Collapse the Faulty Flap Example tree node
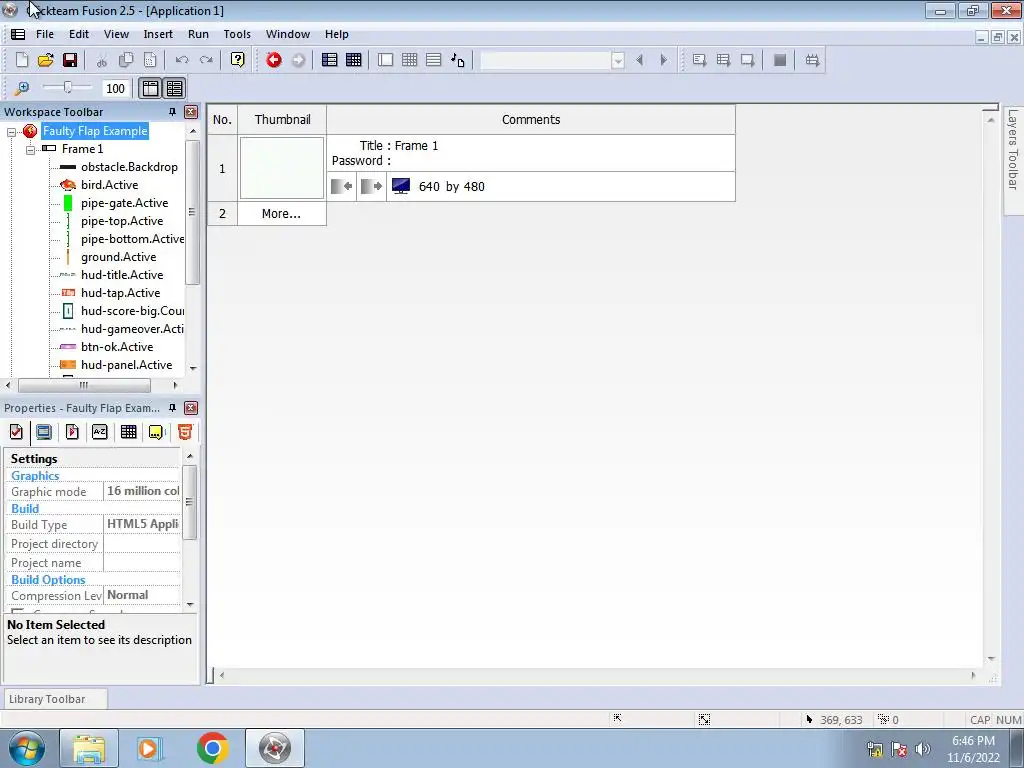1024x768 pixels. [x=11, y=132]
